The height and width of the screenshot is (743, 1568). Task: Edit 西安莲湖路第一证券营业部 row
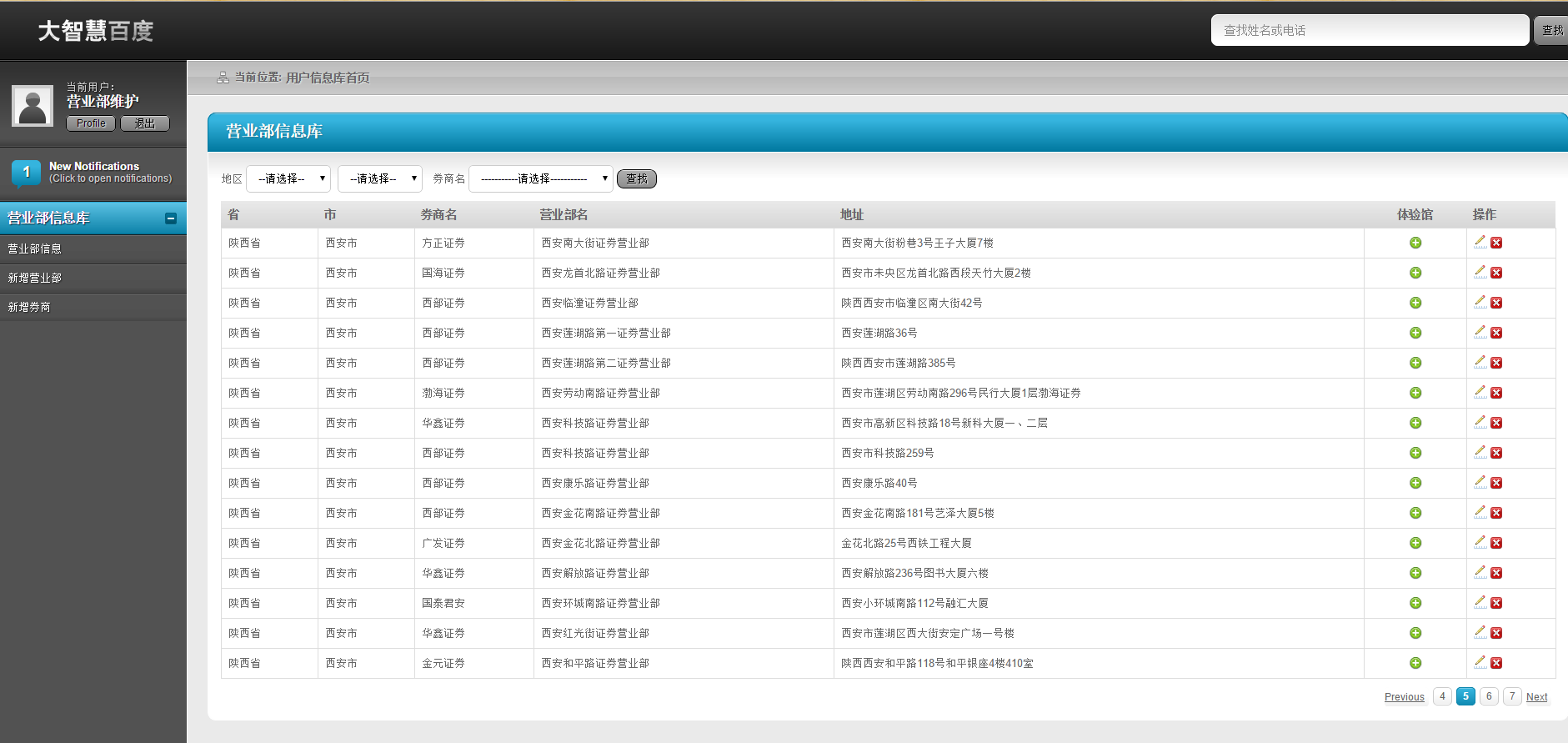[1480, 332]
